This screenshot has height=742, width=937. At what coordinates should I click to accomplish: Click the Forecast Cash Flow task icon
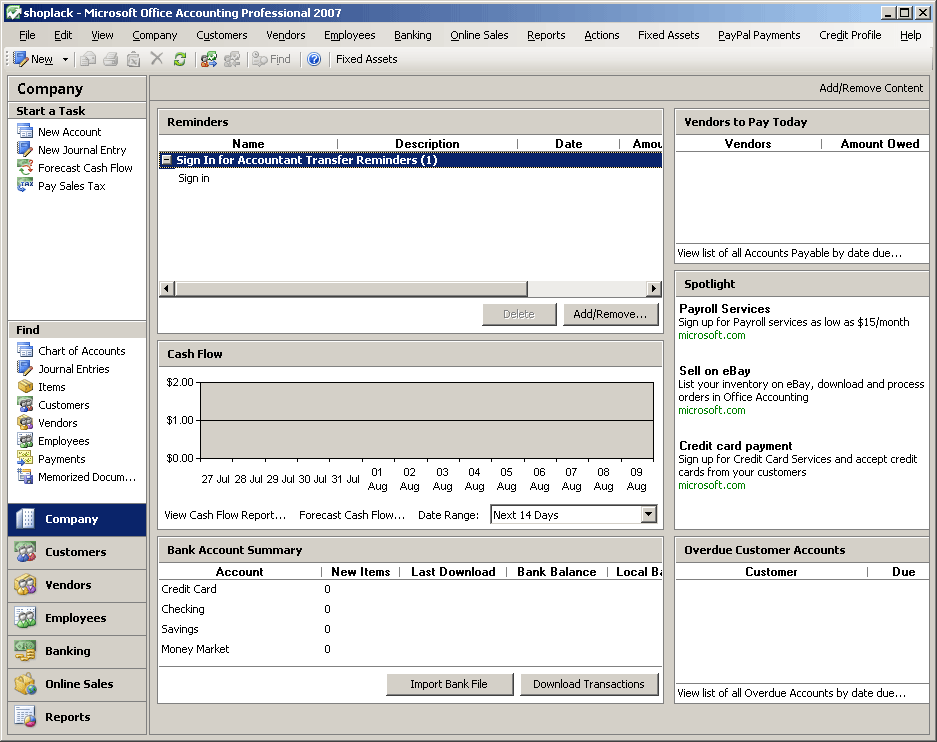tap(25, 167)
